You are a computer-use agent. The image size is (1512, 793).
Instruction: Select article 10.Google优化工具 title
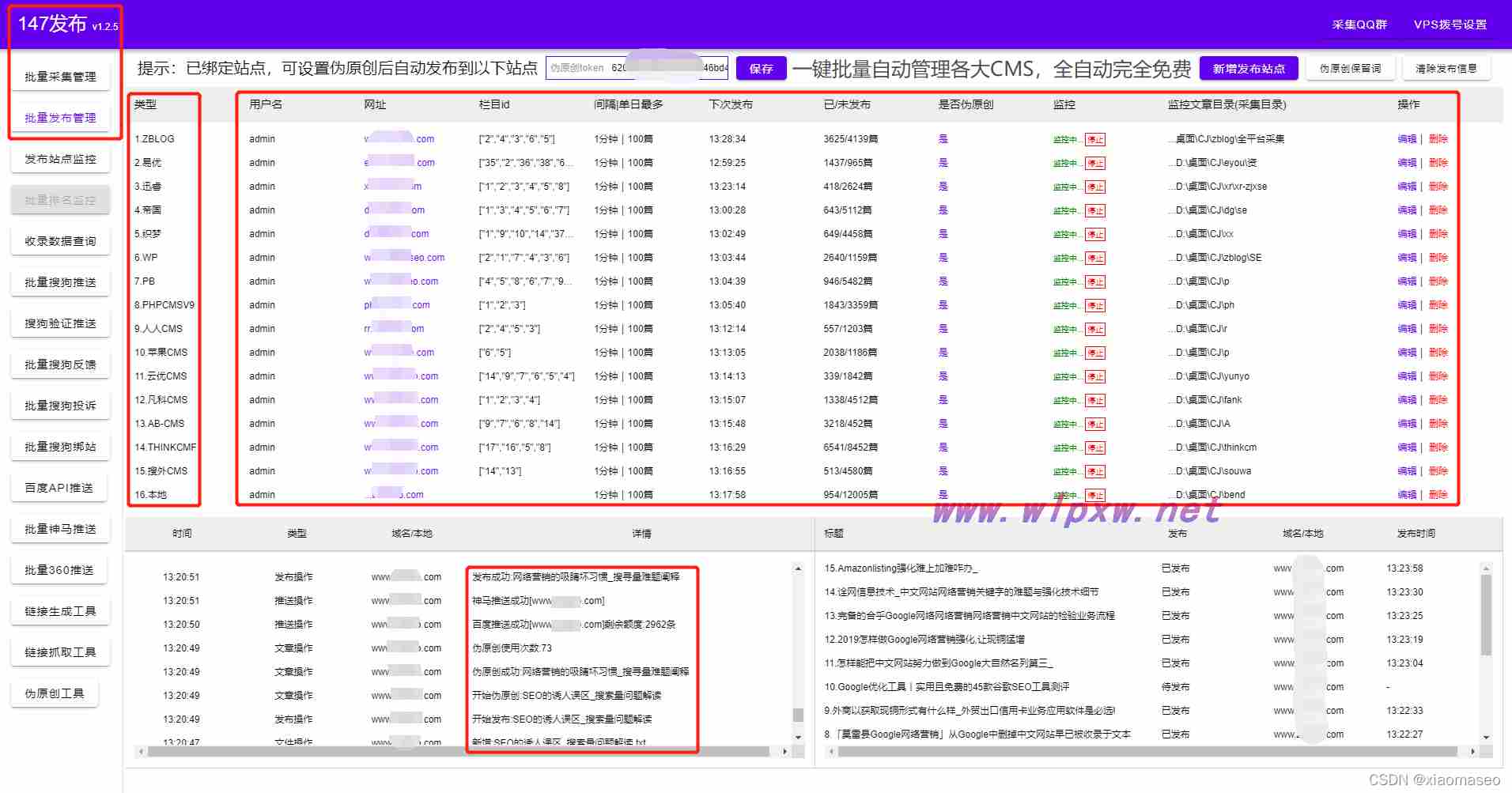[947, 687]
